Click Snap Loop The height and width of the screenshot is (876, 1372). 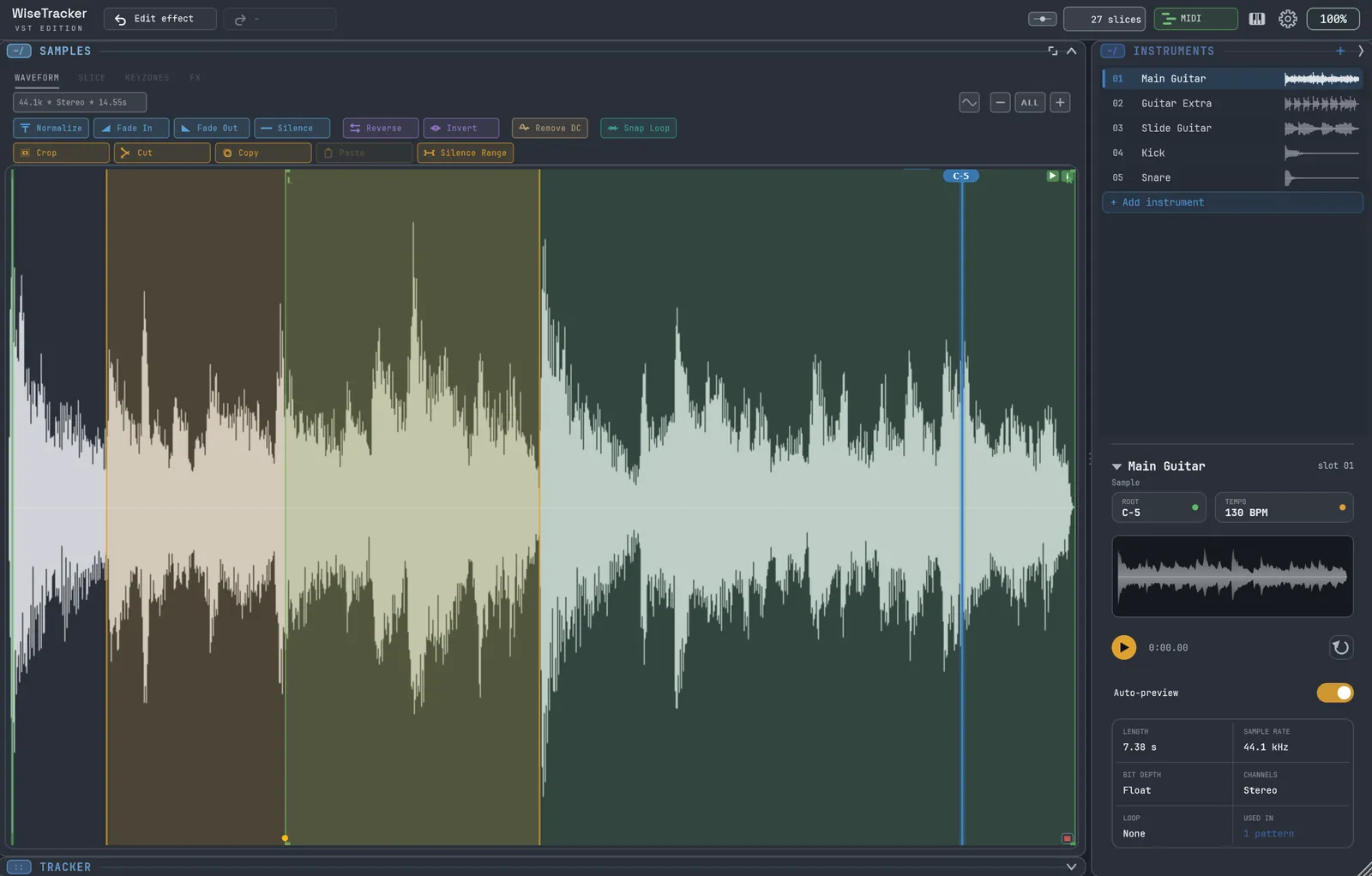(639, 128)
